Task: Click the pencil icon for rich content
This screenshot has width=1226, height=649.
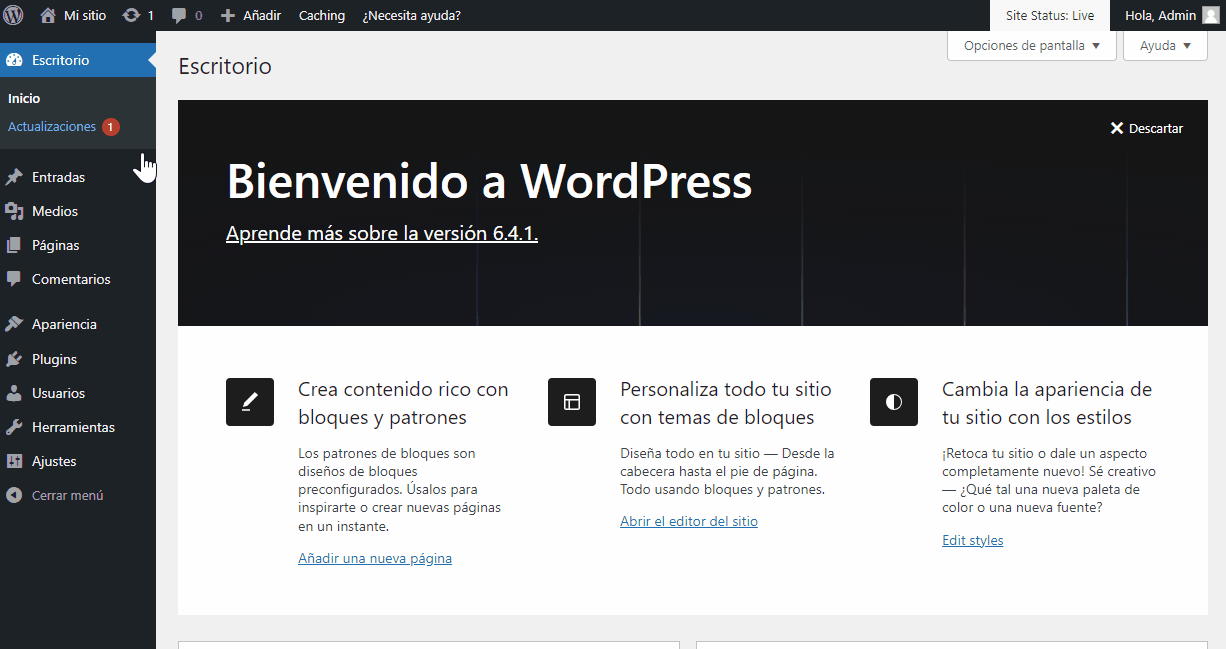Action: 250,402
